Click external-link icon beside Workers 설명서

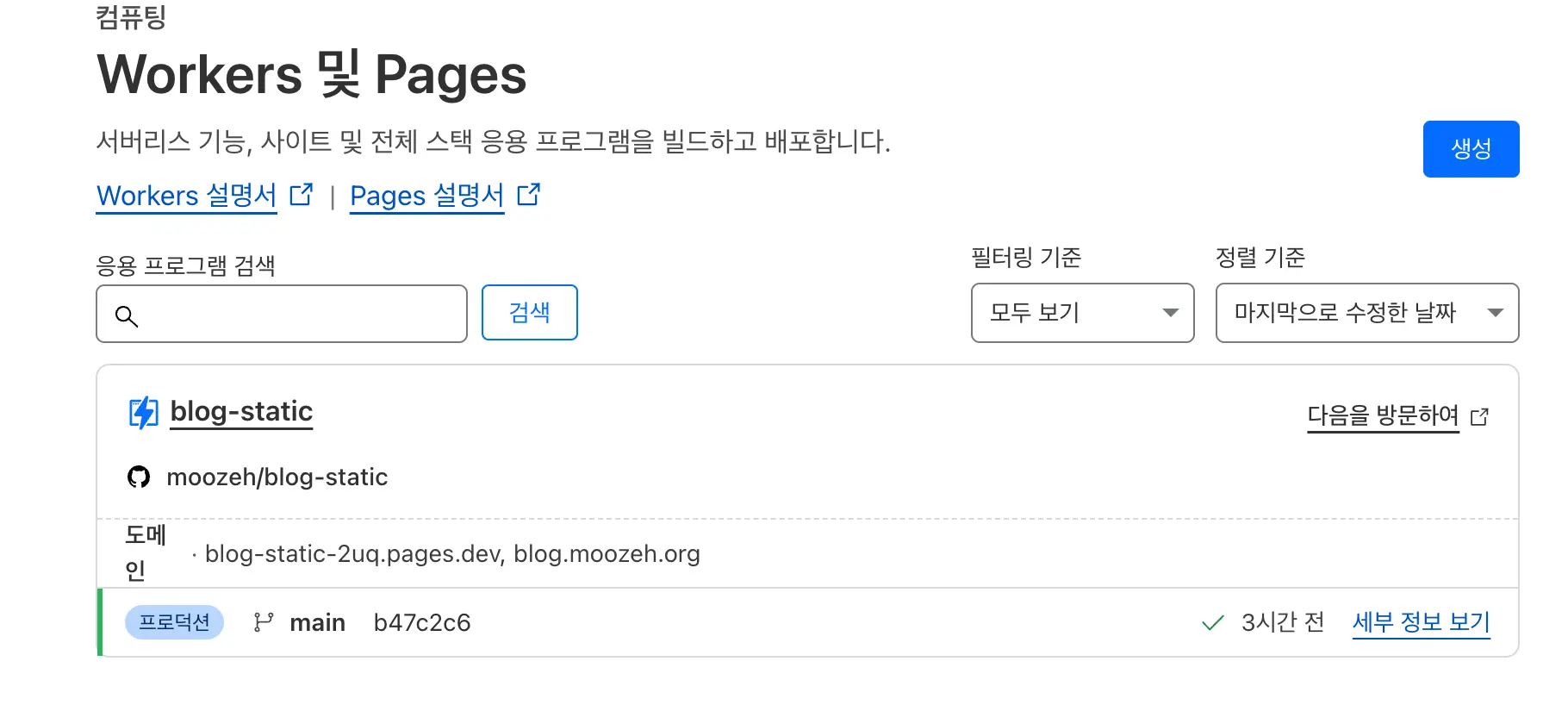pyautogui.click(x=301, y=195)
